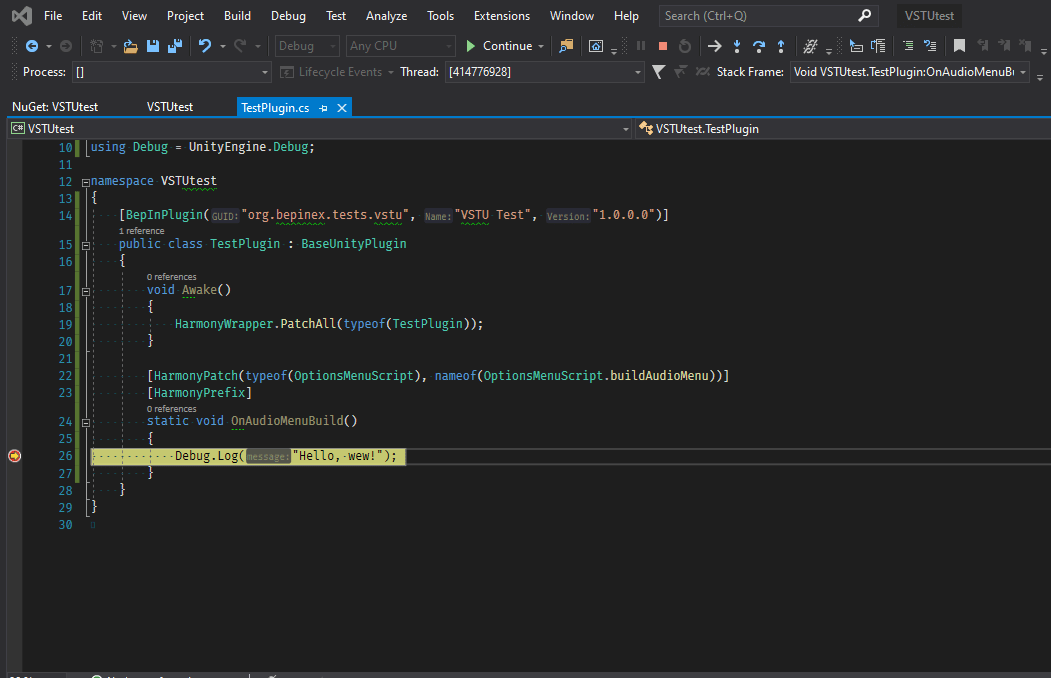Click the Search (Ctrl+Q) input field
The width and height of the screenshot is (1051, 678).
click(760, 15)
